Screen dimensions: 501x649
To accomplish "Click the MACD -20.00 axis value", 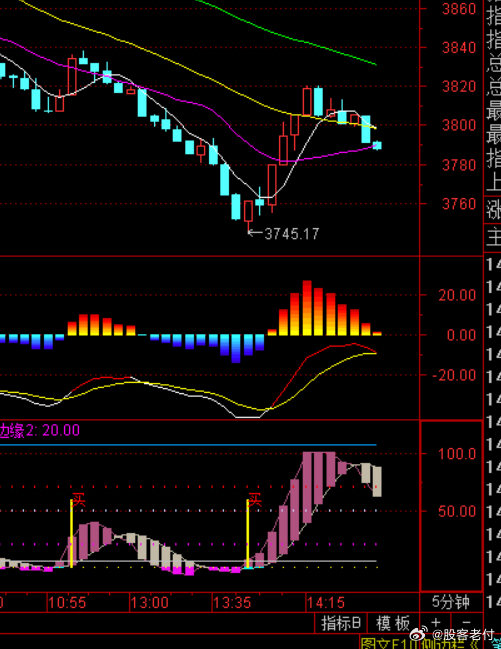I will (x=454, y=375).
